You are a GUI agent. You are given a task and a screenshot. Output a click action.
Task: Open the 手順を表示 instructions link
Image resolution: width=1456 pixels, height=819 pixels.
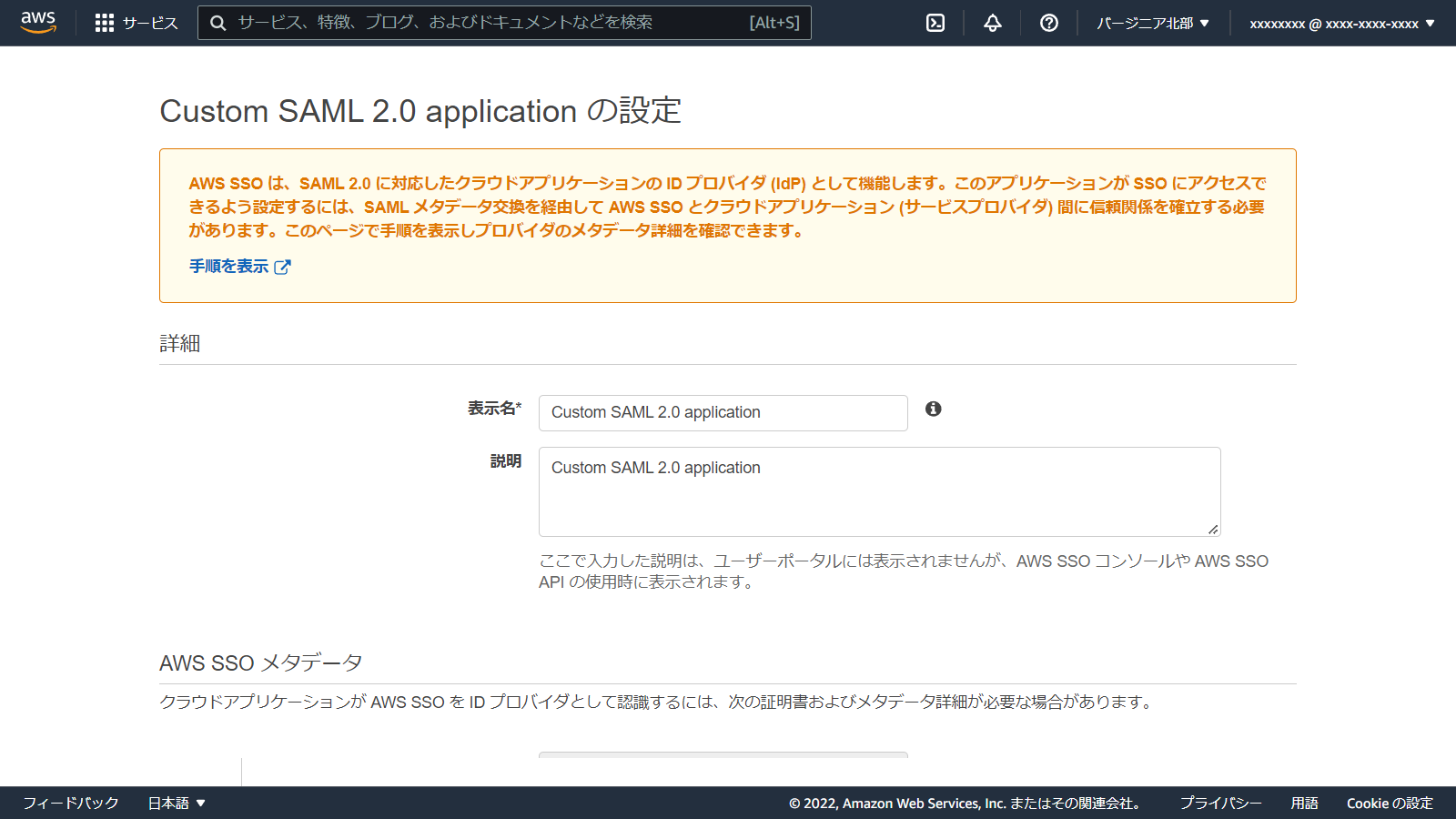pos(227,266)
